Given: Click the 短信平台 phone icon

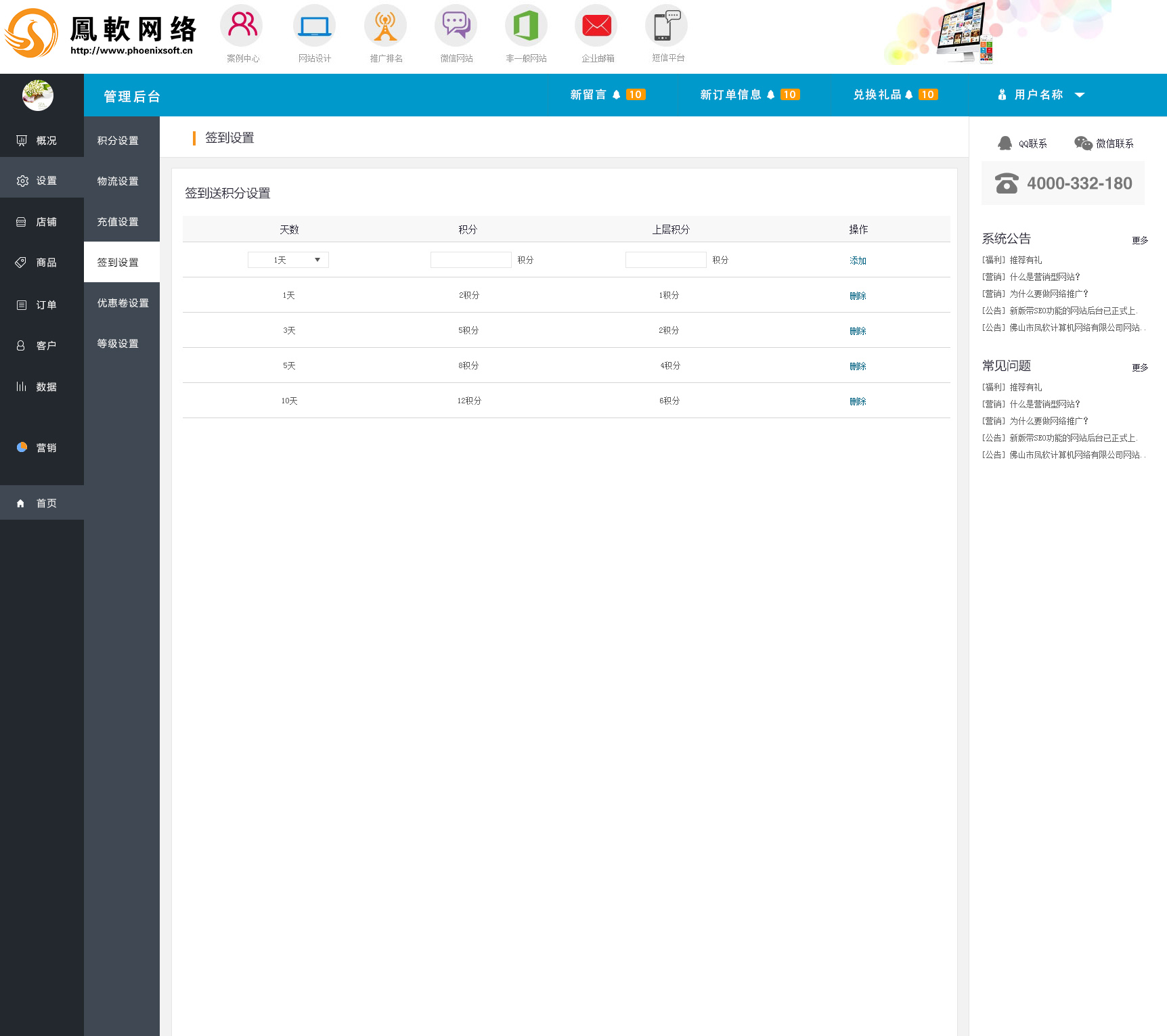Looking at the screenshot, I should [667, 26].
